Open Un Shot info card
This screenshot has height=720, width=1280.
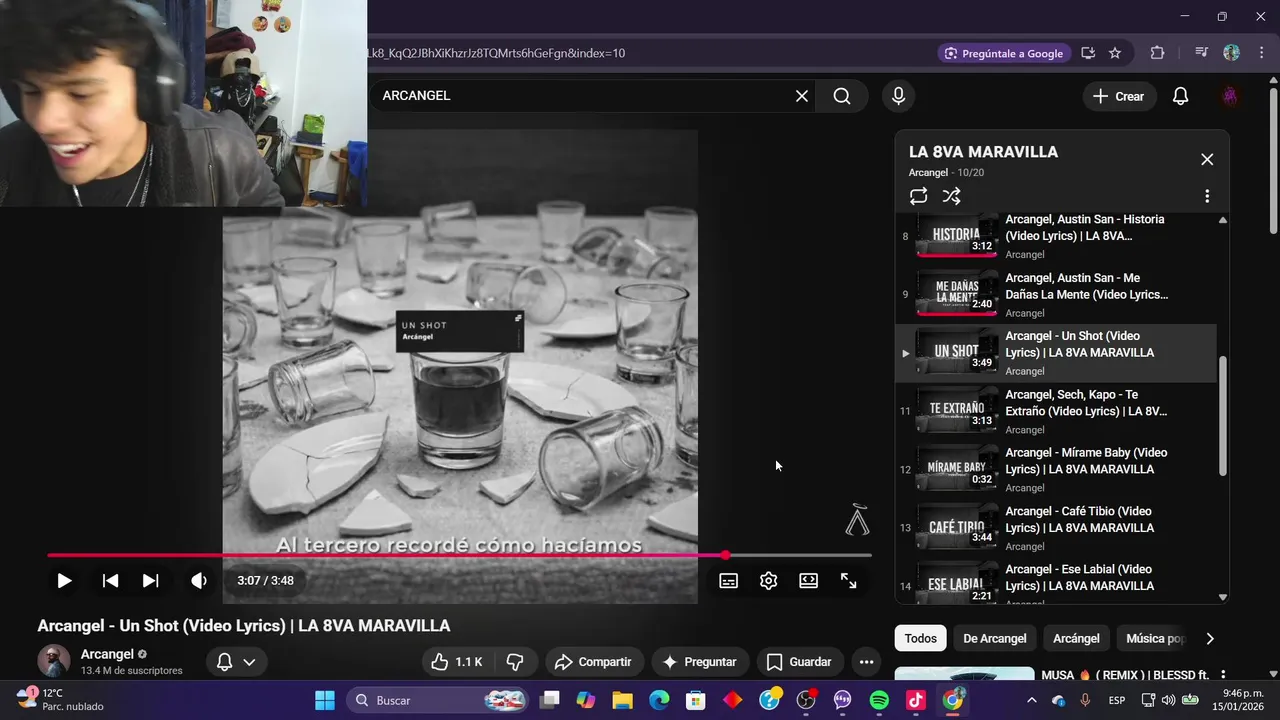coord(459,330)
